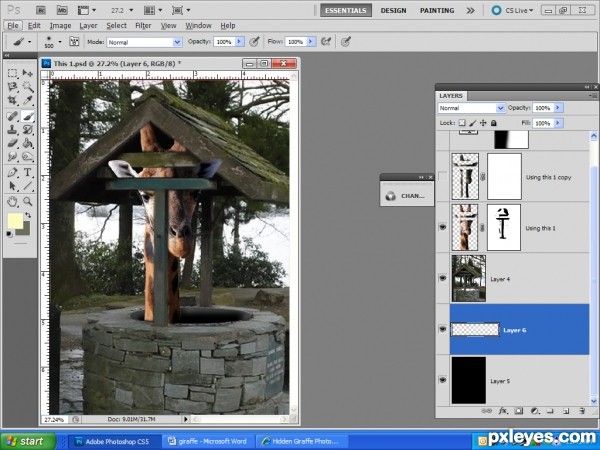Select the Type tool
This screenshot has height=450, width=600.
(28, 173)
